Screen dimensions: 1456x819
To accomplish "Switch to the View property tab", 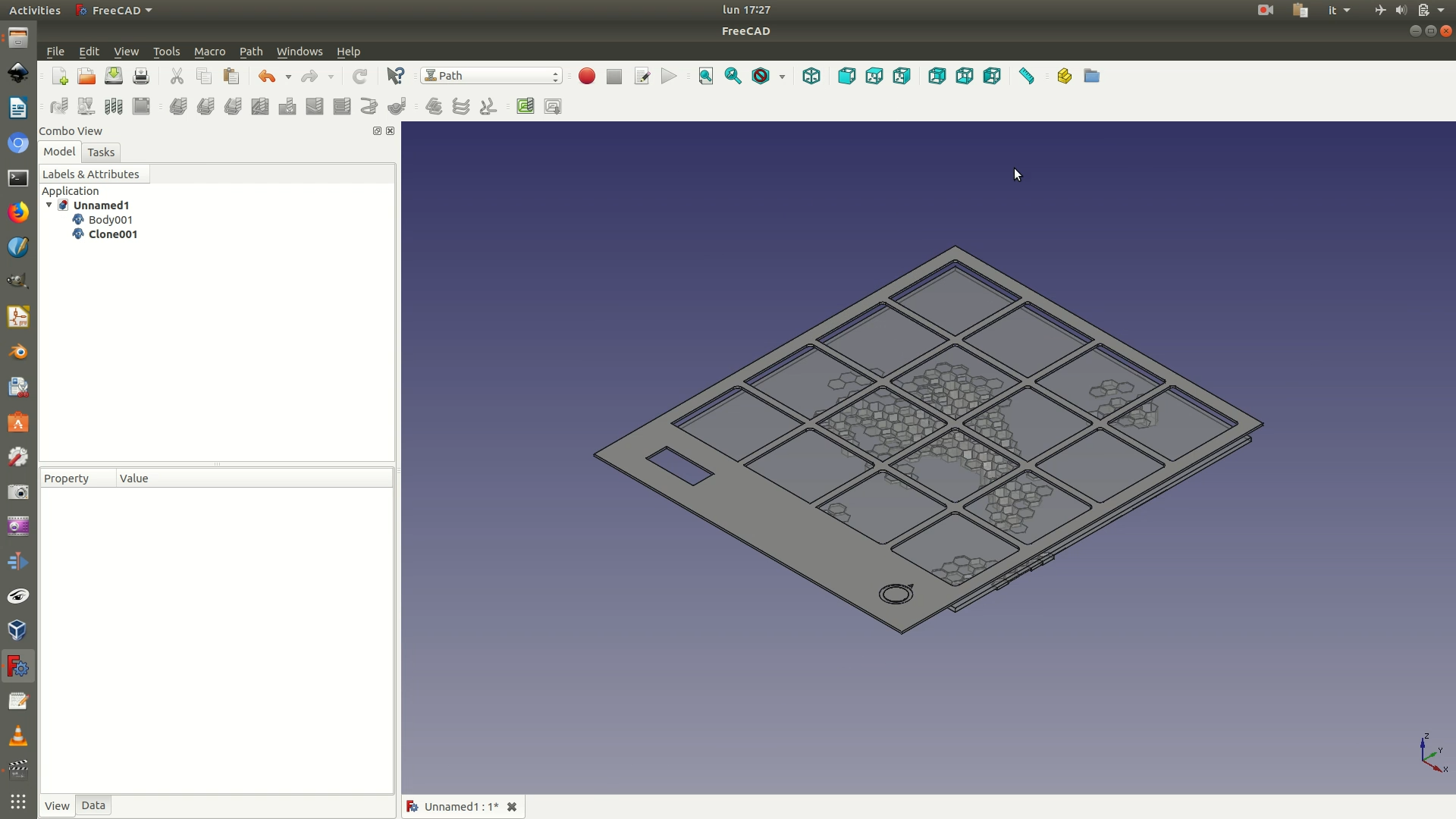I will click(57, 805).
